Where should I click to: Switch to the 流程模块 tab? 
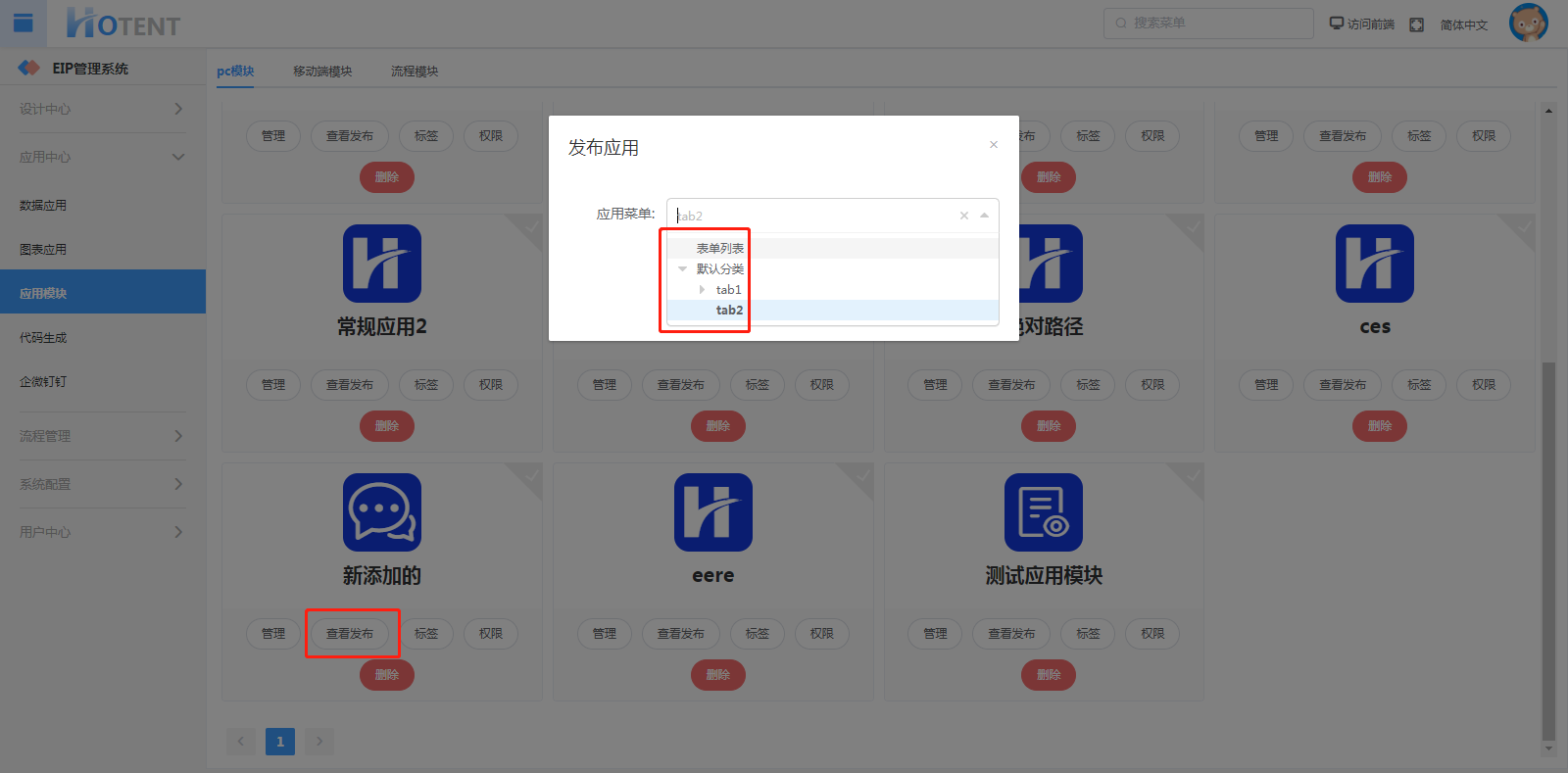tap(415, 72)
